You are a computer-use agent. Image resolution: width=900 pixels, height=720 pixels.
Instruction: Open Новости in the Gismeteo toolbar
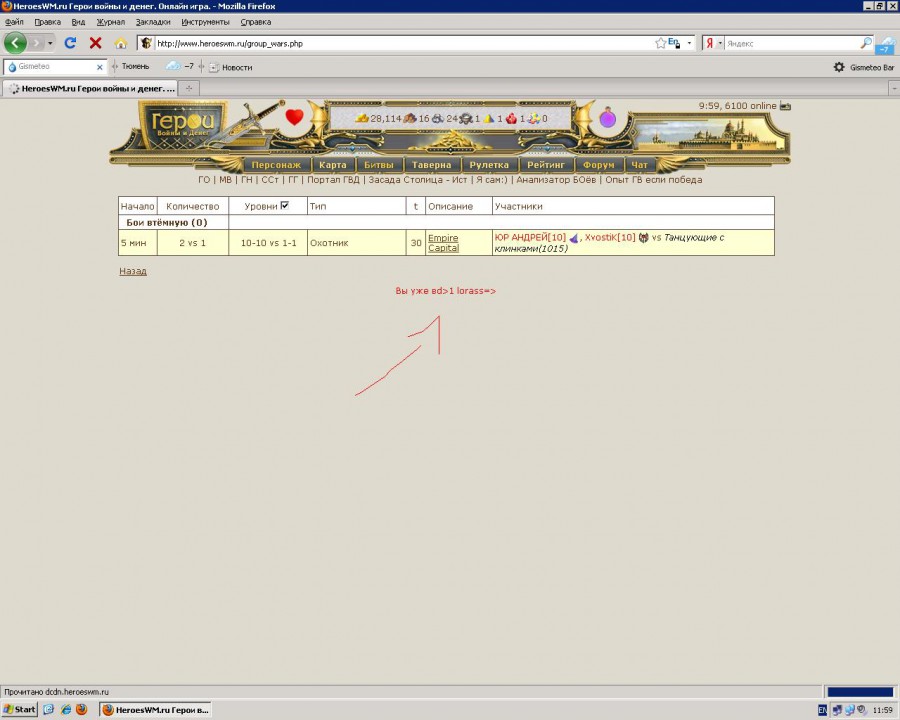pyautogui.click(x=231, y=67)
